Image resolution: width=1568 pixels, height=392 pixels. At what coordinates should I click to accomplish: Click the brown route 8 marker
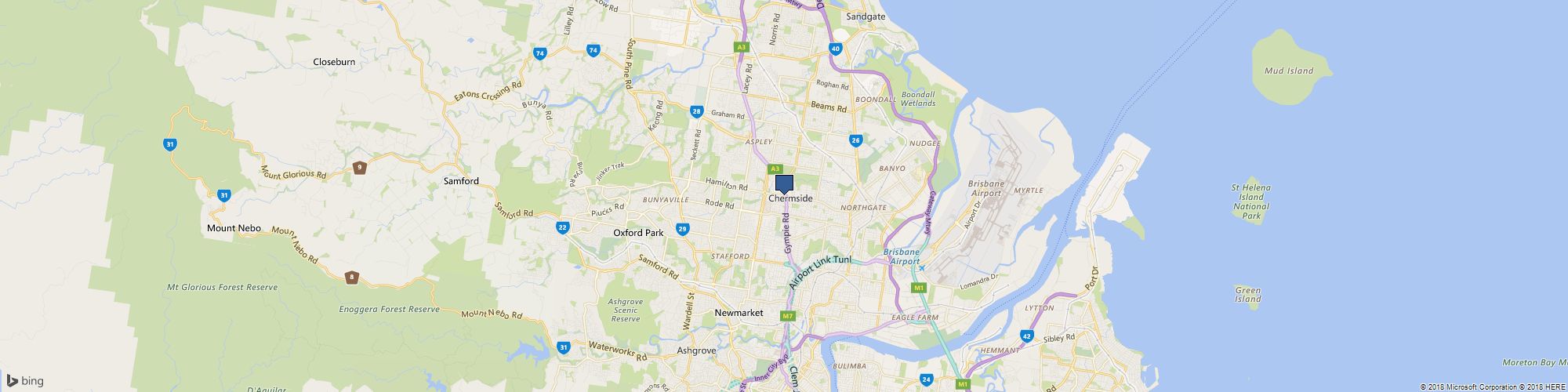(353, 277)
